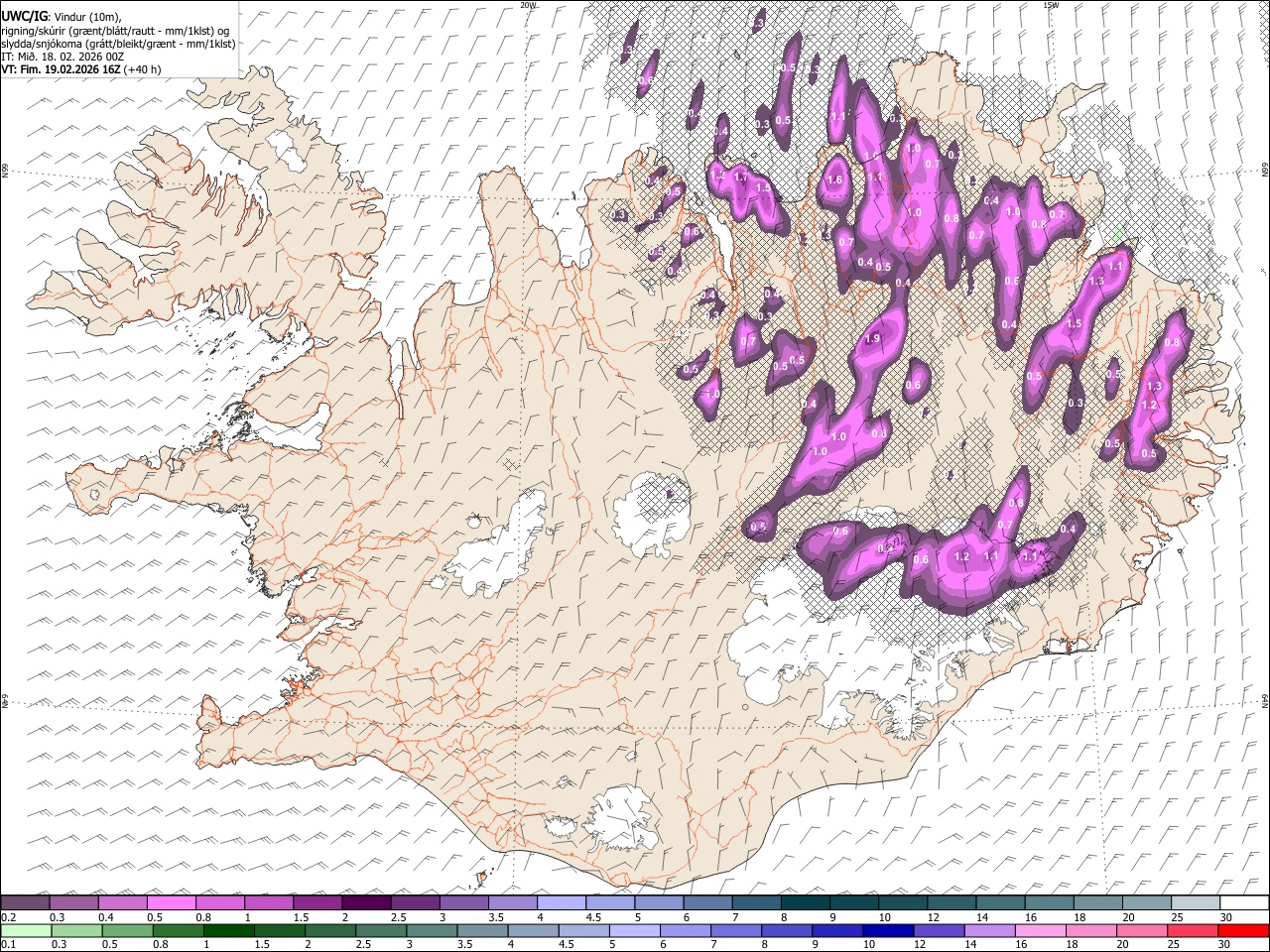Select the bright red rain legend swatch at 30
This screenshot has width=1270, height=952.
coord(1243,930)
